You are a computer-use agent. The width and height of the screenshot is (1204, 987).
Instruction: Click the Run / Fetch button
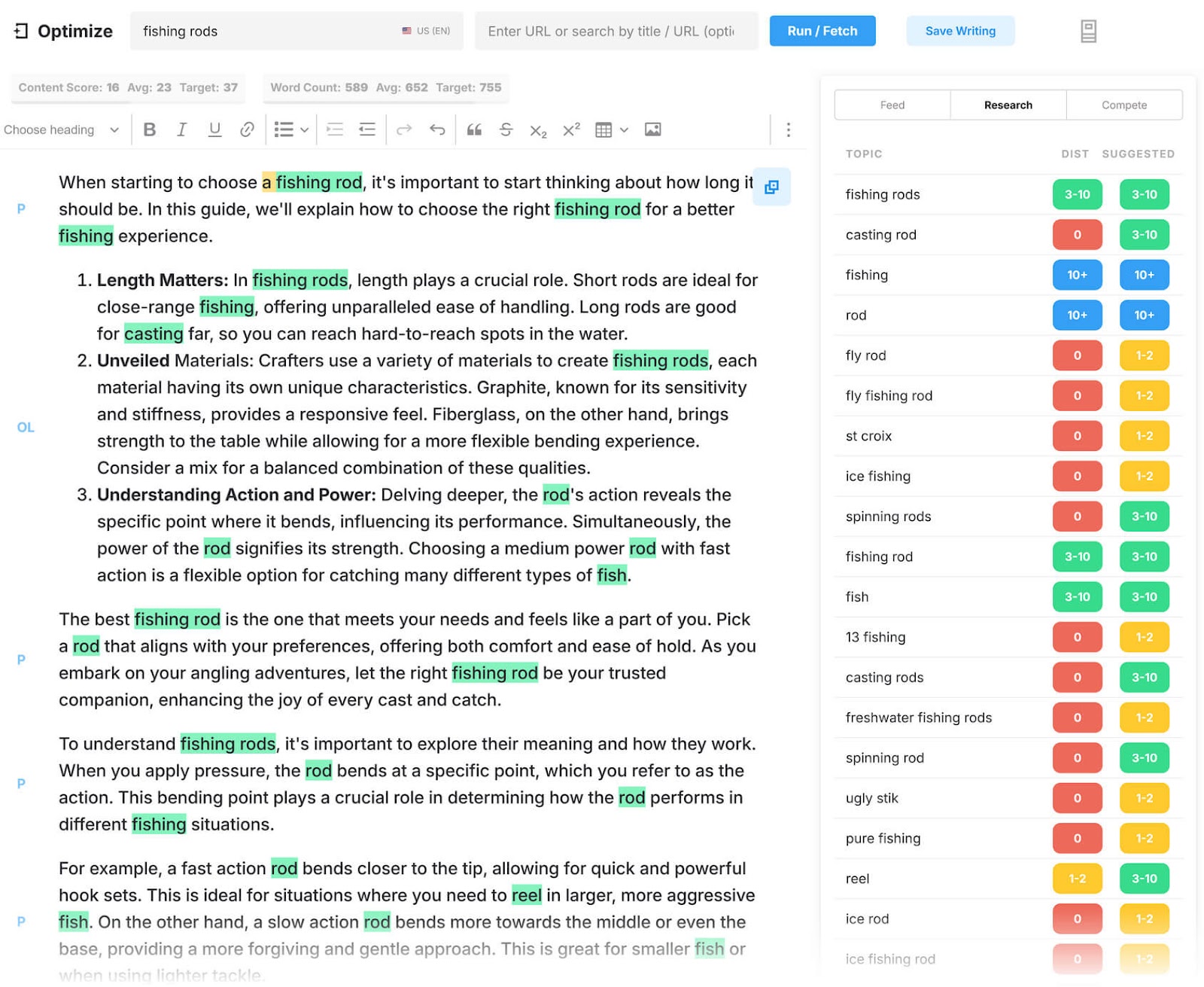click(x=822, y=31)
